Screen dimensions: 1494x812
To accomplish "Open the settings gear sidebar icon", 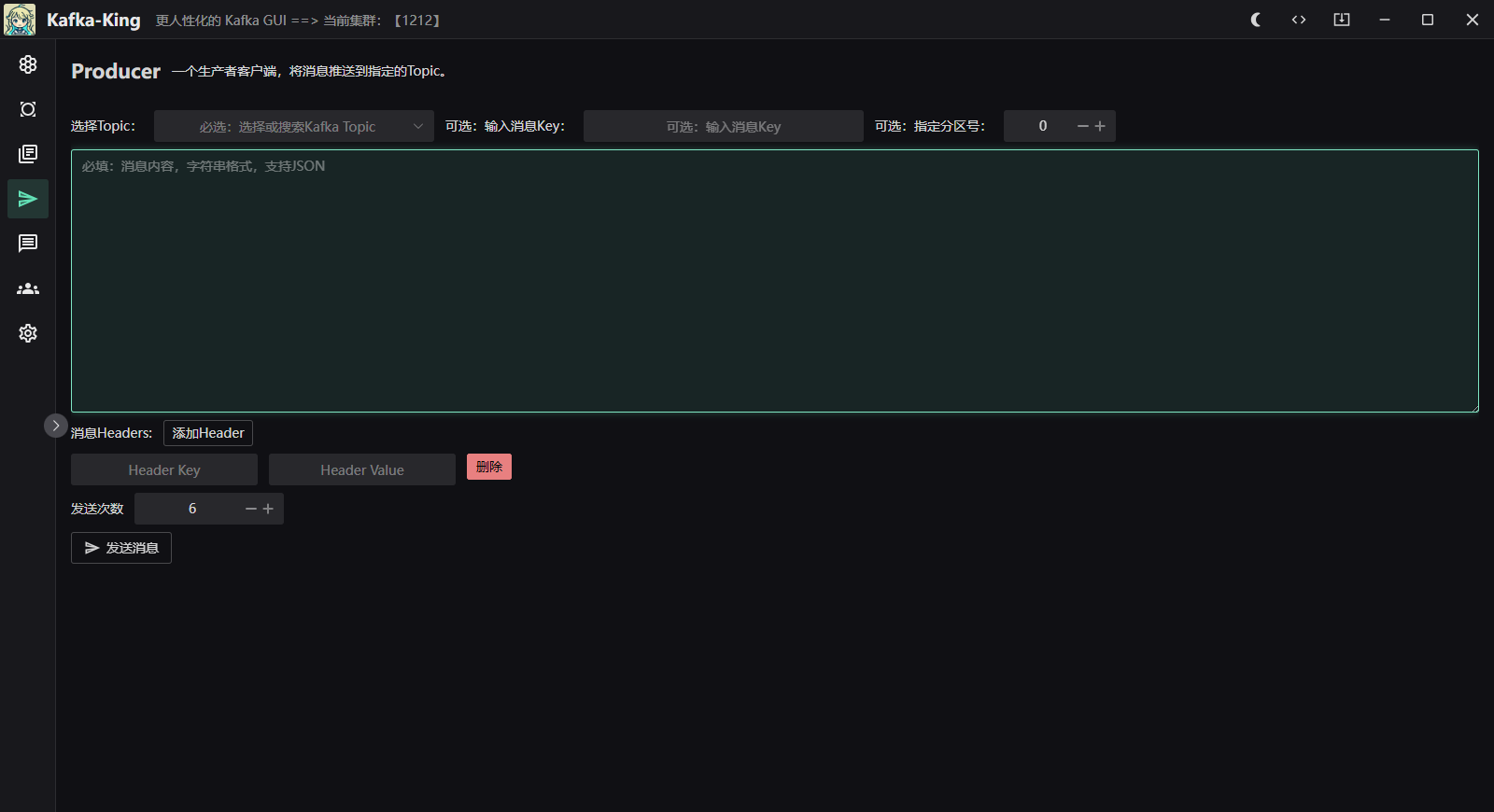I will (28, 333).
